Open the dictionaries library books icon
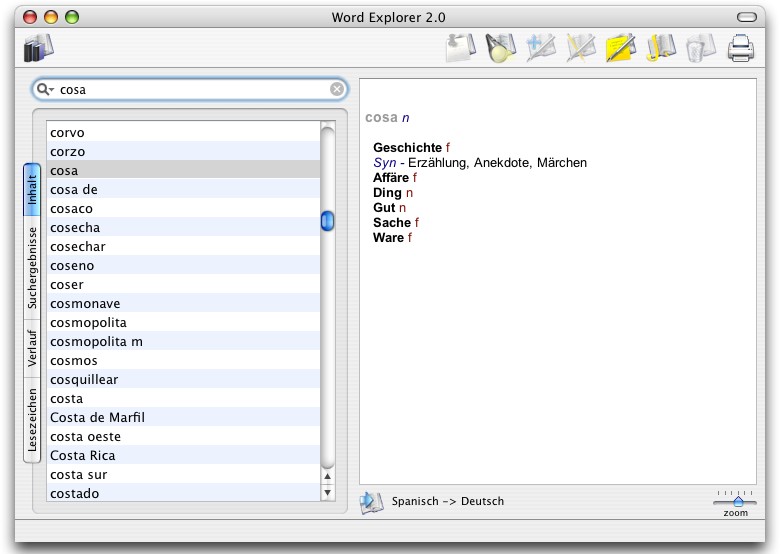The image size is (783, 554). (x=38, y=48)
